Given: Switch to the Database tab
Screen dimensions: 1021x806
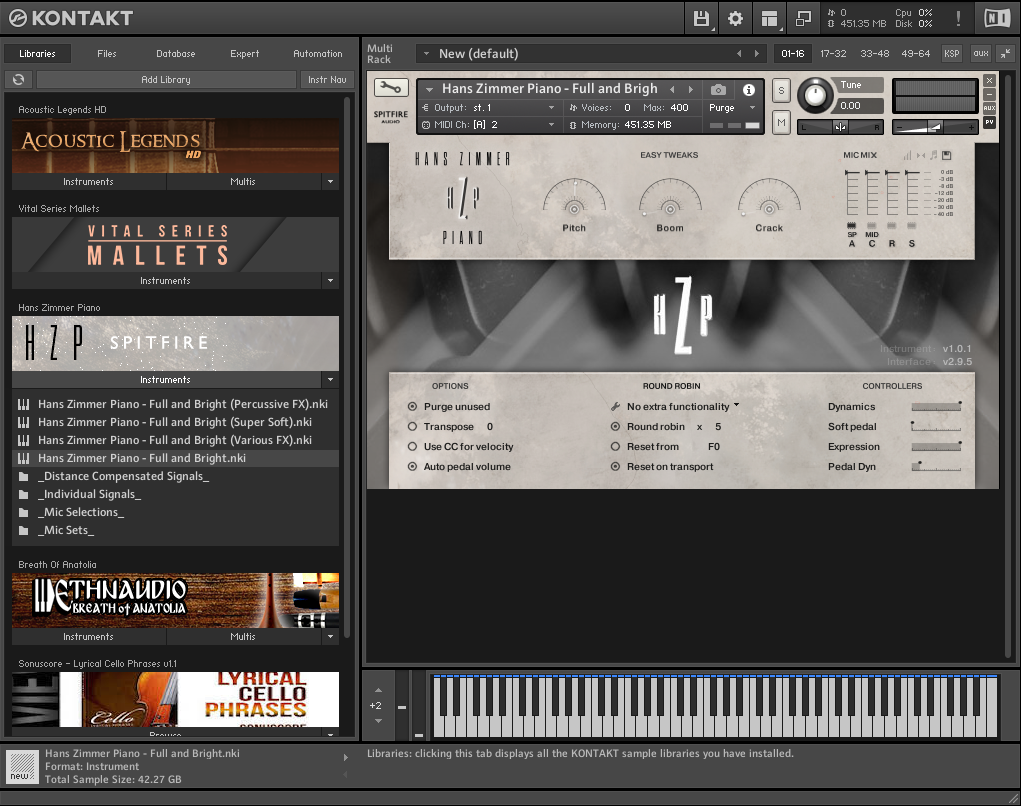Looking at the screenshot, I should click(x=176, y=53).
